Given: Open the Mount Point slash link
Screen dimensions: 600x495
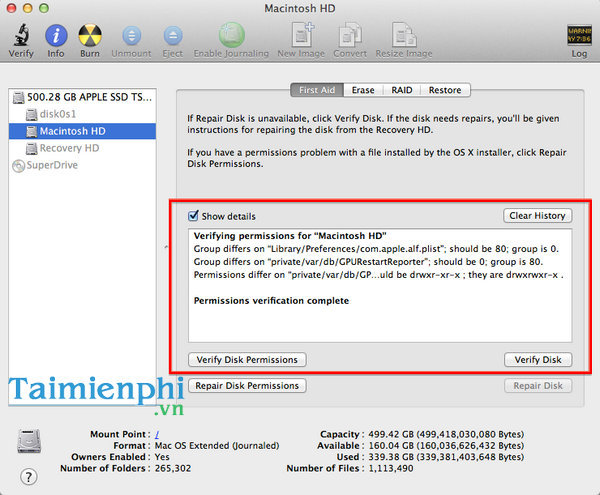Looking at the screenshot, I should [x=157, y=434].
